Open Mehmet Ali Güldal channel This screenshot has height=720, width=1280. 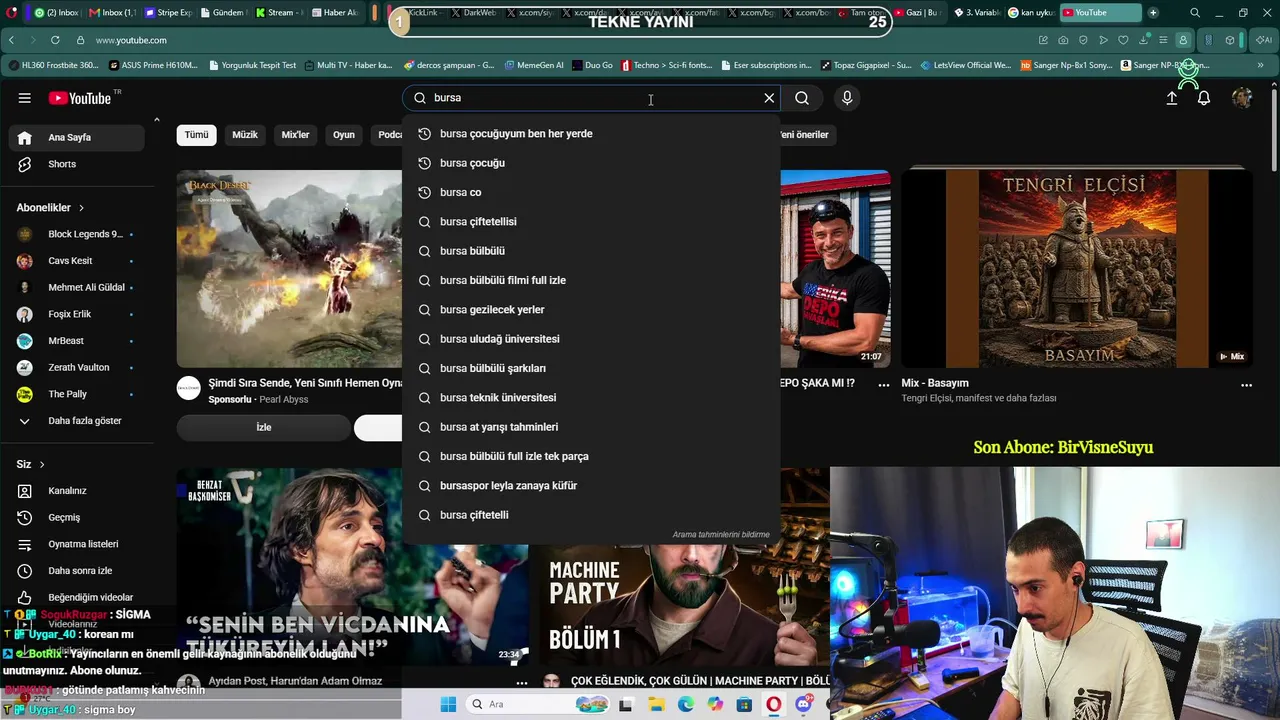(x=78, y=288)
